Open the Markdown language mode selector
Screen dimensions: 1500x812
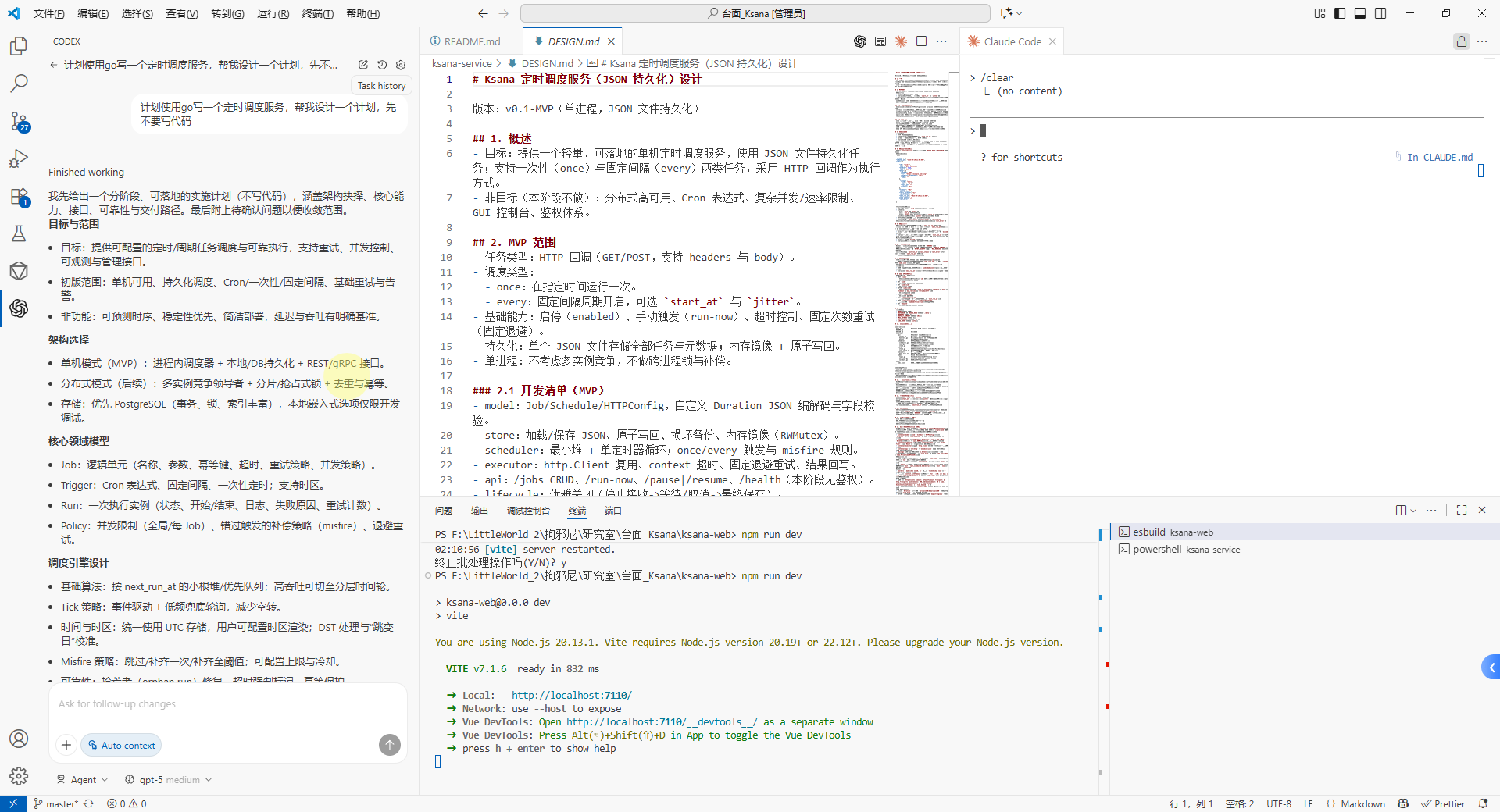[x=1362, y=803]
